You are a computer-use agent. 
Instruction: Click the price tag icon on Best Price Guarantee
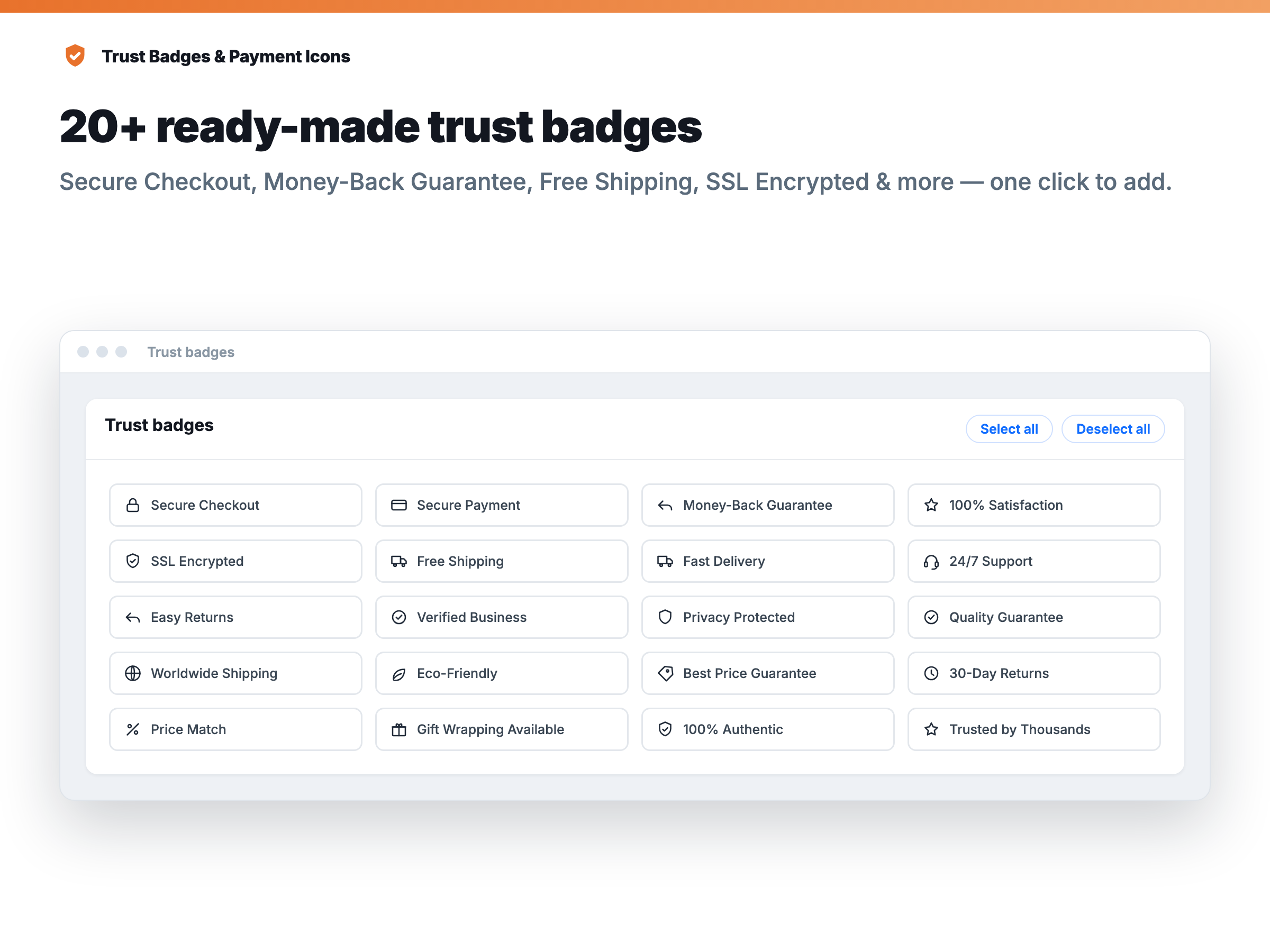(665, 673)
